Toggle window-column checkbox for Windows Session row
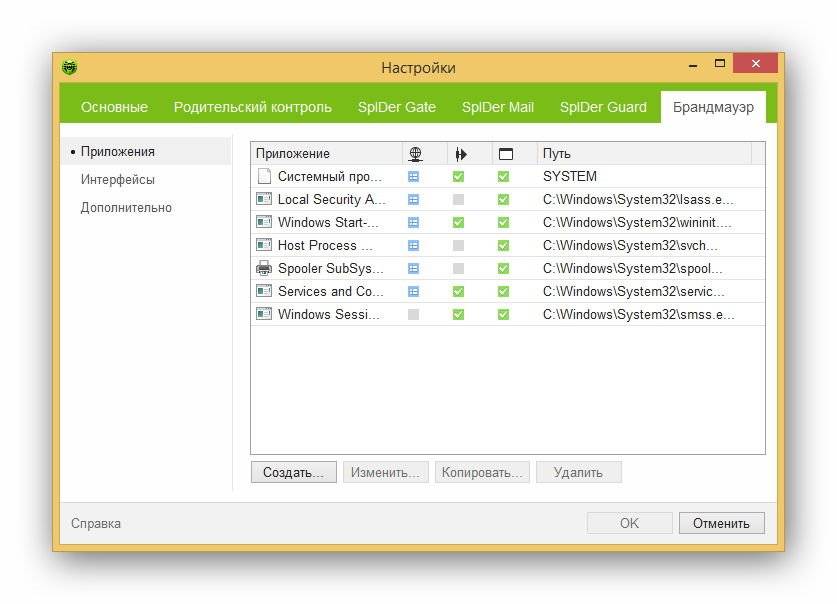837x604 pixels. click(x=503, y=314)
